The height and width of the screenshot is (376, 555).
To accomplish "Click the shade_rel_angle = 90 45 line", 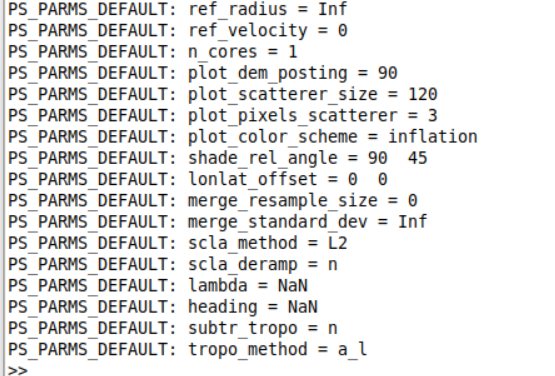I will coord(218,158).
